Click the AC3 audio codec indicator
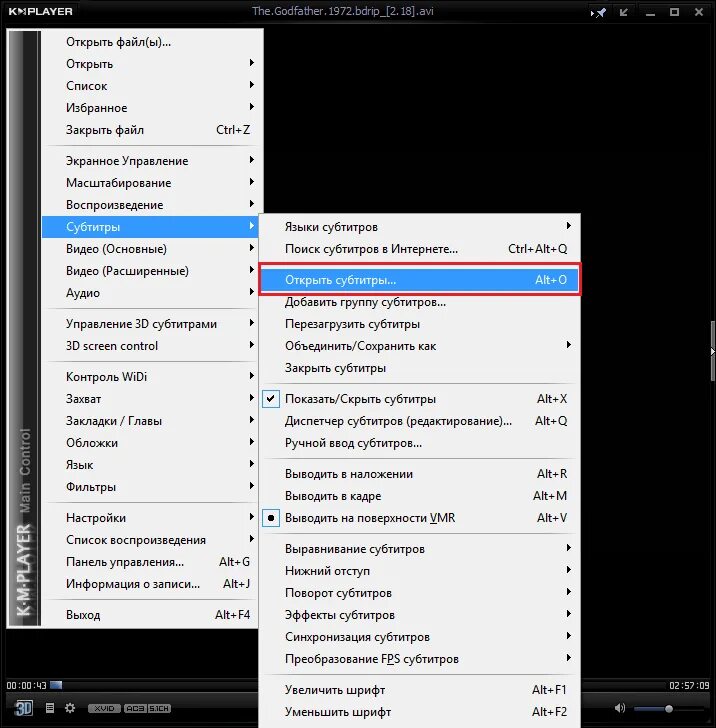Viewport: 716px width, 728px height. click(x=135, y=708)
